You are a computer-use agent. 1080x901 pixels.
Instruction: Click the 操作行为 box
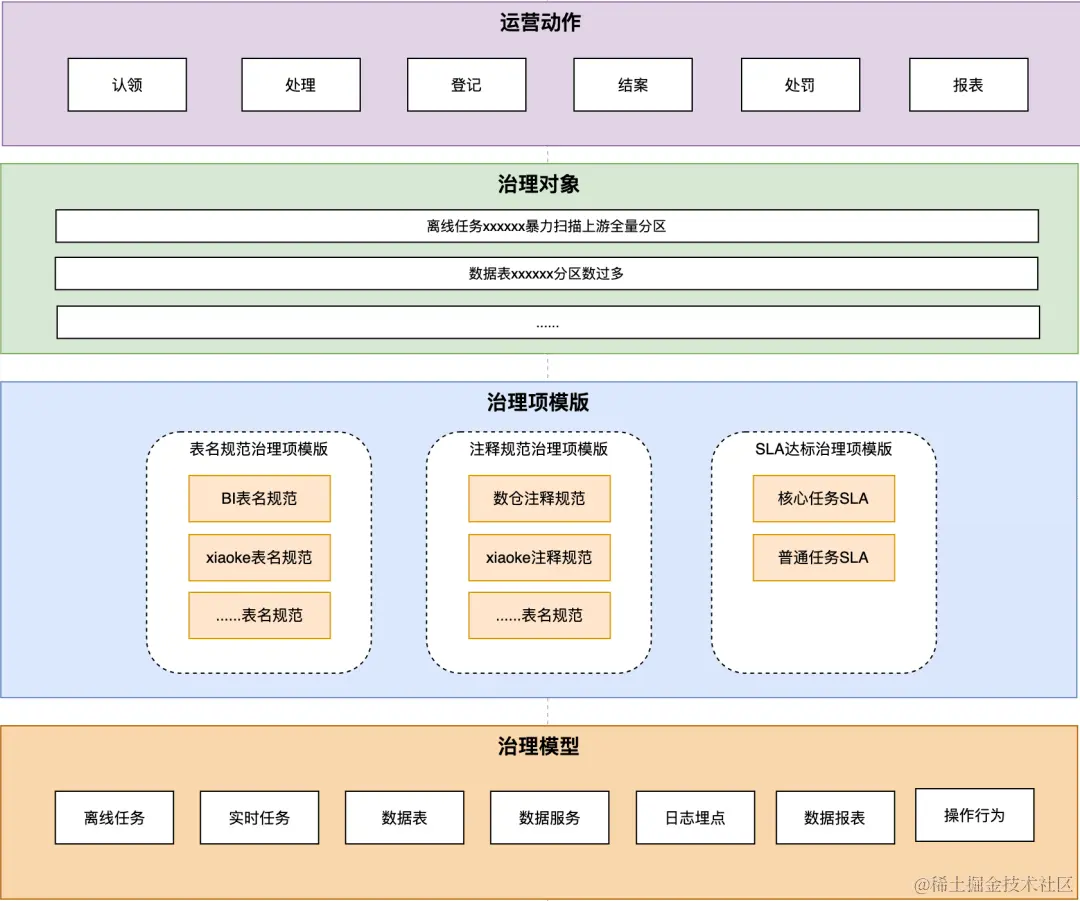pyautogui.click(x=975, y=815)
